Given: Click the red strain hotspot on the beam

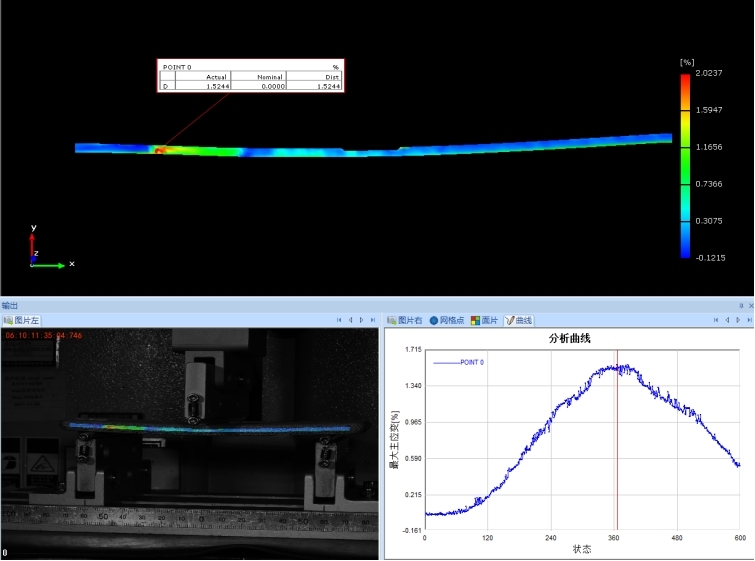Looking at the screenshot, I should coord(160,150).
